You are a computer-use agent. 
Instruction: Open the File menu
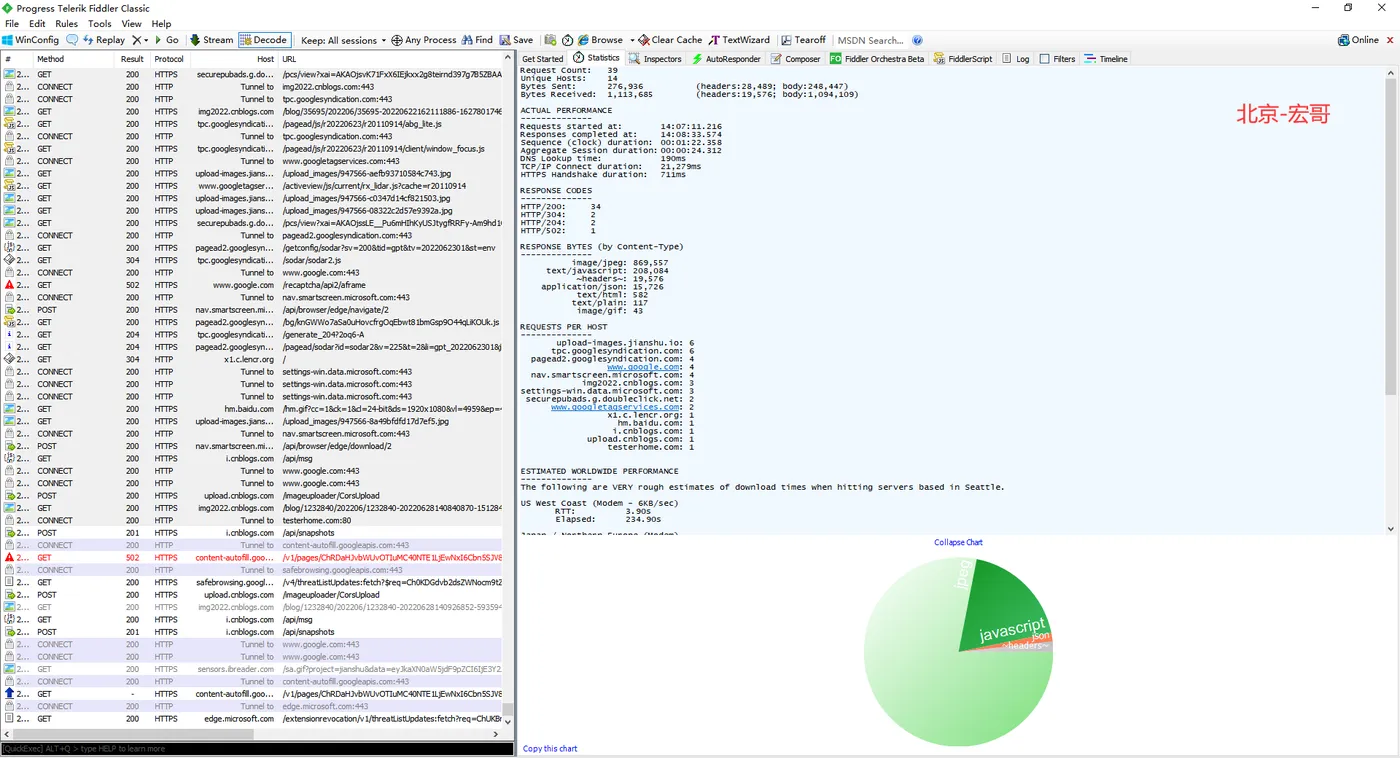[x=12, y=23]
